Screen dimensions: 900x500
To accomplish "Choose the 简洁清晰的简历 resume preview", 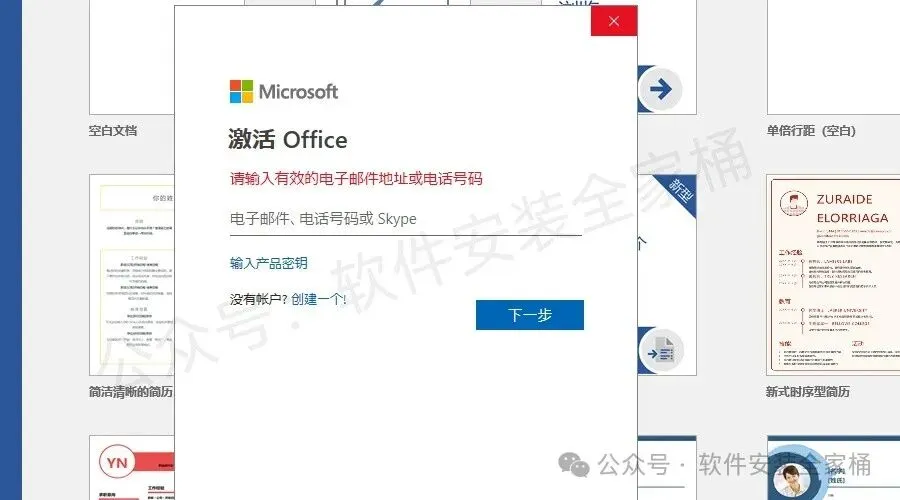I will coord(132,275).
